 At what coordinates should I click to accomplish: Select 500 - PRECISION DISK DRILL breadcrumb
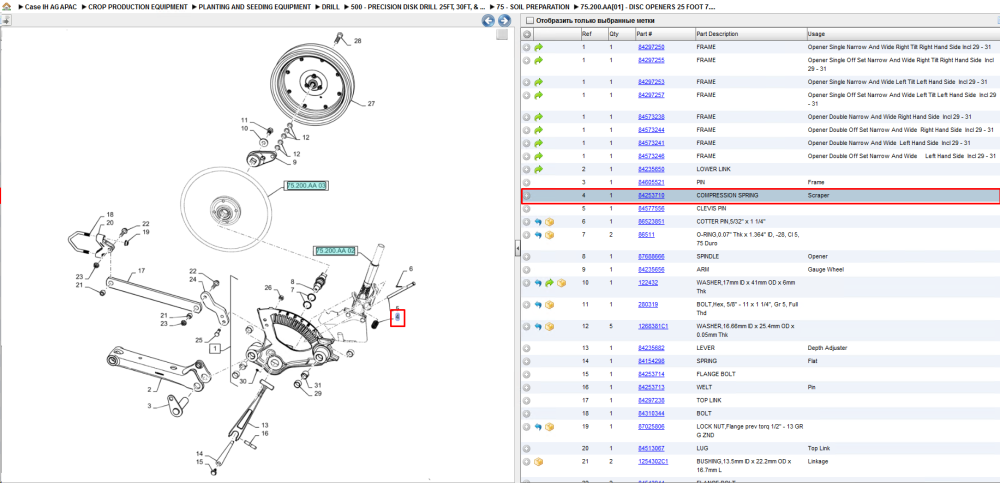418,6
